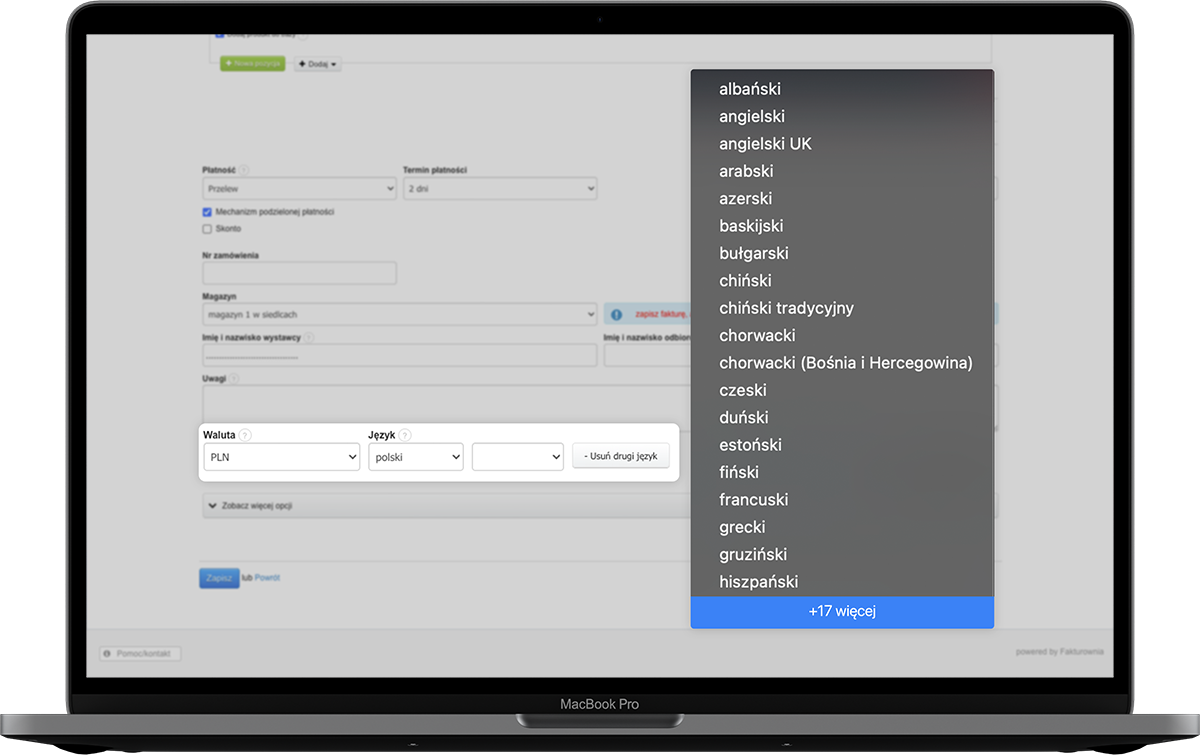Image resolution: width=1200 pixels, height=755 pixels.
Task: Follow the Powrót link
Action: pos(267,578)
